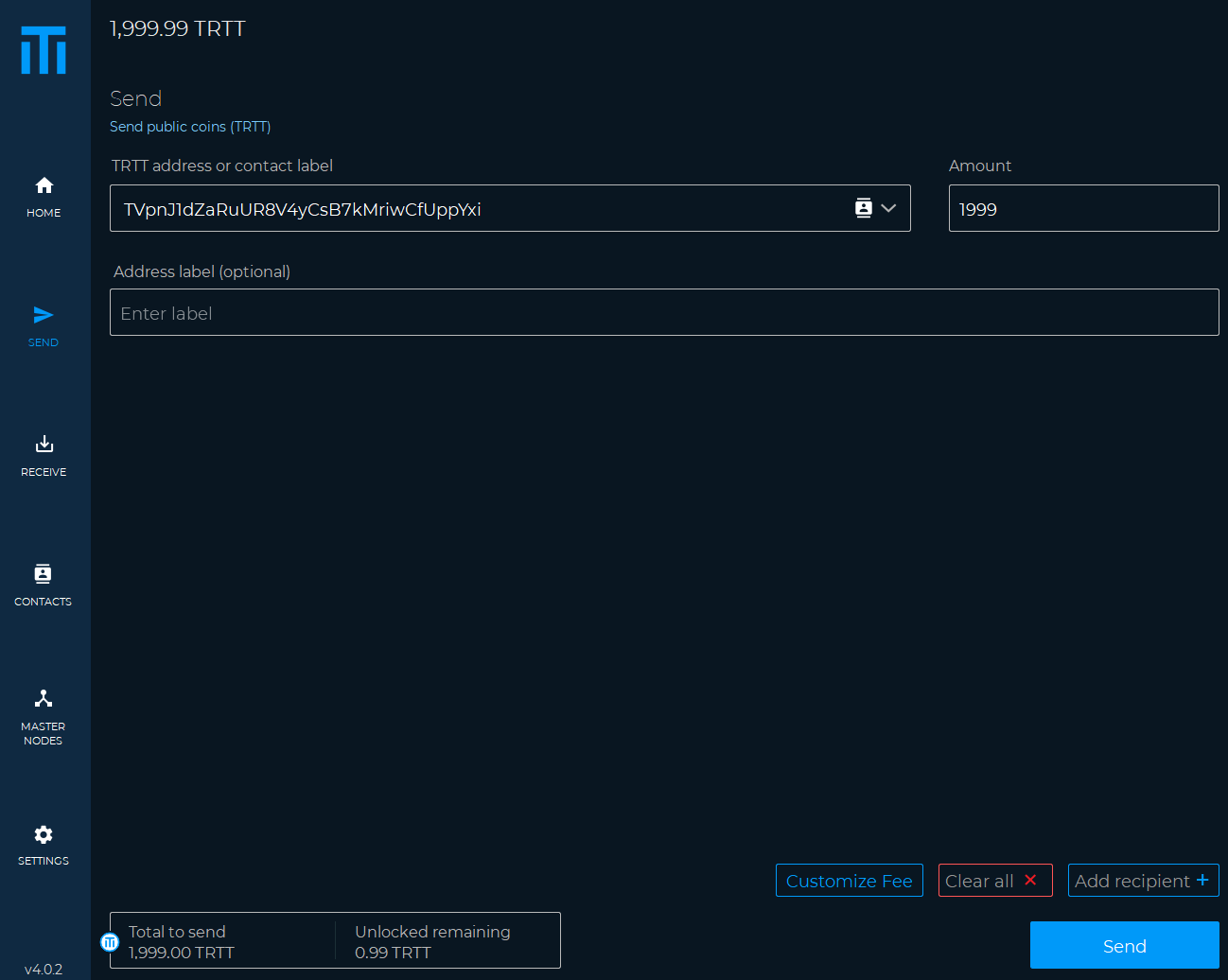Expand the address contacts dropdown chevron

tap(888, 208)
